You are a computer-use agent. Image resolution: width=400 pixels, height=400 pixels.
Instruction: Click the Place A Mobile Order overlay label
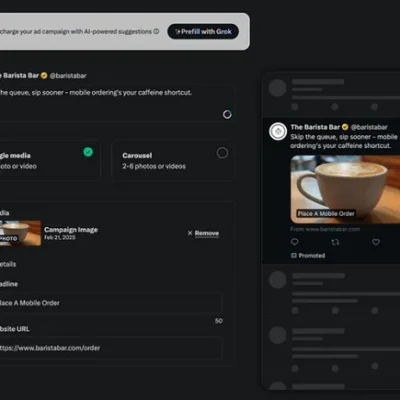(326, 214)
